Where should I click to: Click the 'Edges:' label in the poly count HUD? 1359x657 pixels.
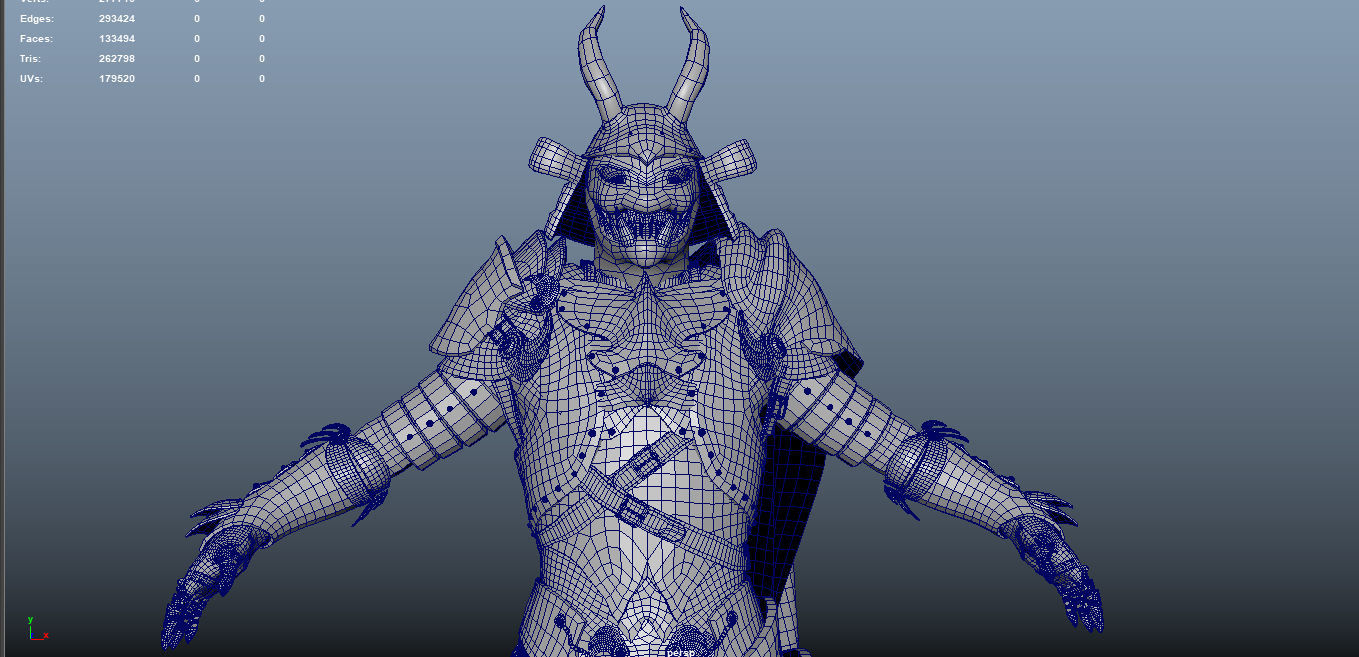pos(37,19)
